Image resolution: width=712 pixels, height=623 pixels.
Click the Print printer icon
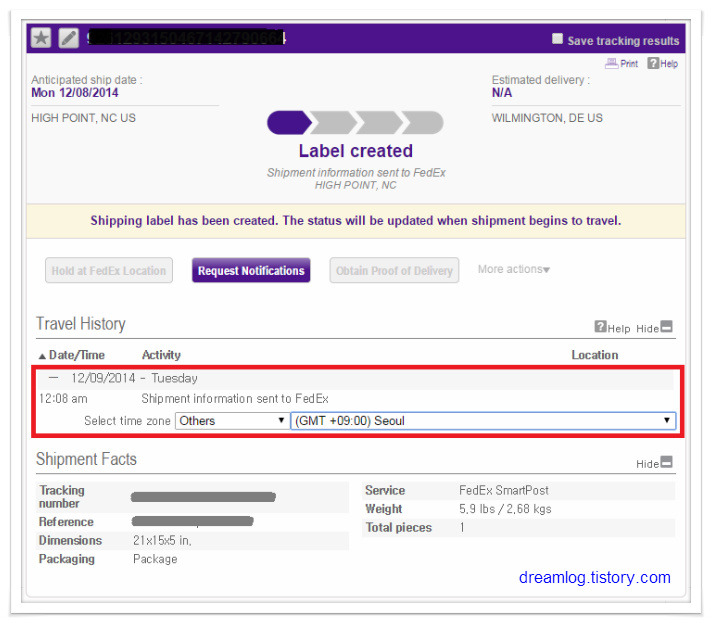pyautogui.click(x=611, y=63)
